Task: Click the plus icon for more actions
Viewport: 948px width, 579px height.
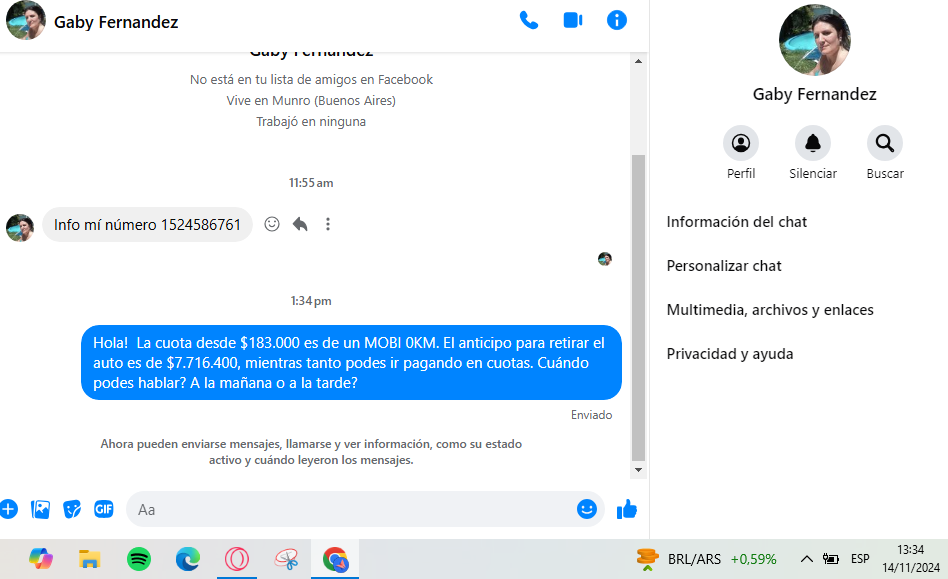Action: click(9, 509)
